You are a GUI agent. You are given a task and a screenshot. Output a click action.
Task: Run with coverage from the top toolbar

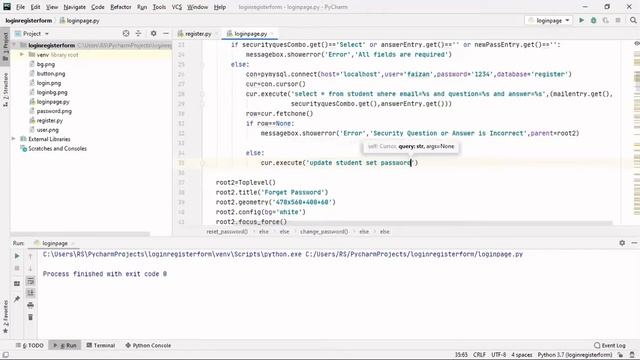606,20
